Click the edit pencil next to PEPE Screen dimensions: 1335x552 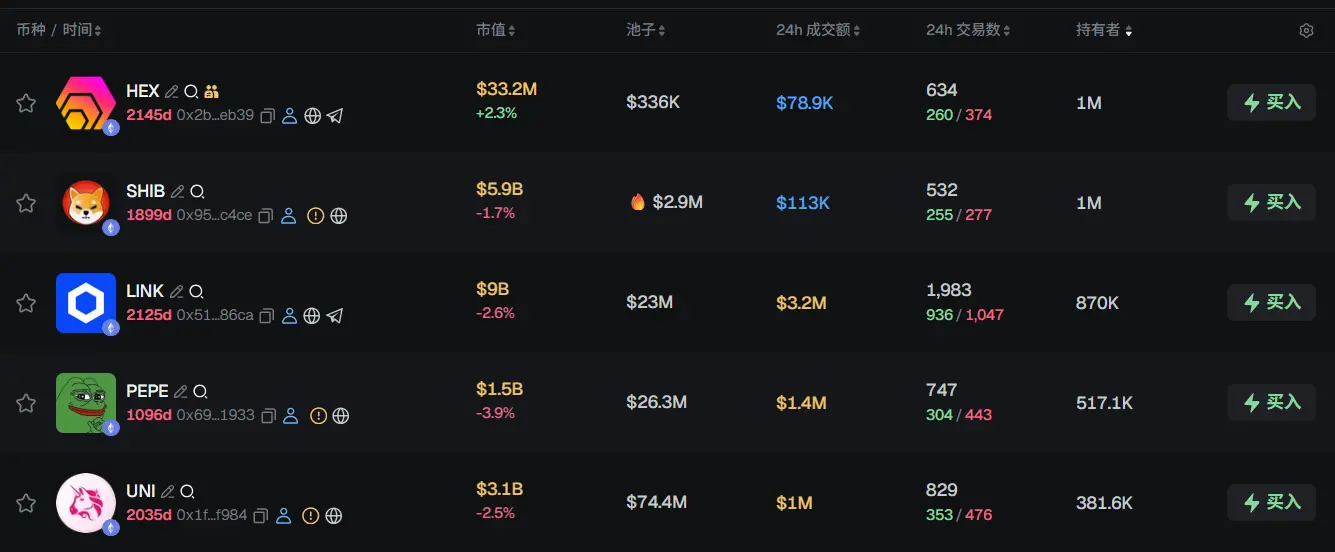click(181, 392)
